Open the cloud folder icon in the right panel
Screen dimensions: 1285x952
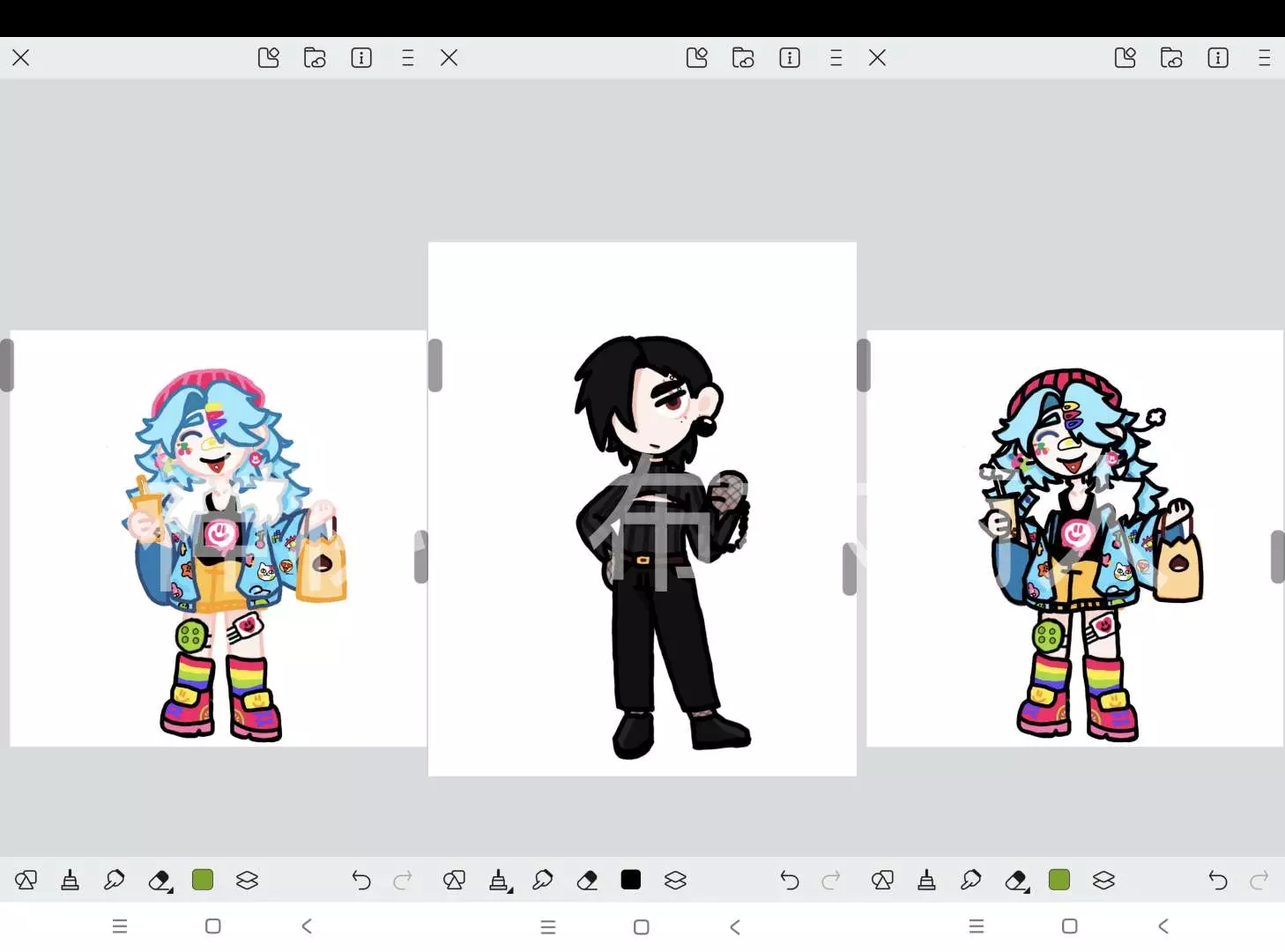1171,58
